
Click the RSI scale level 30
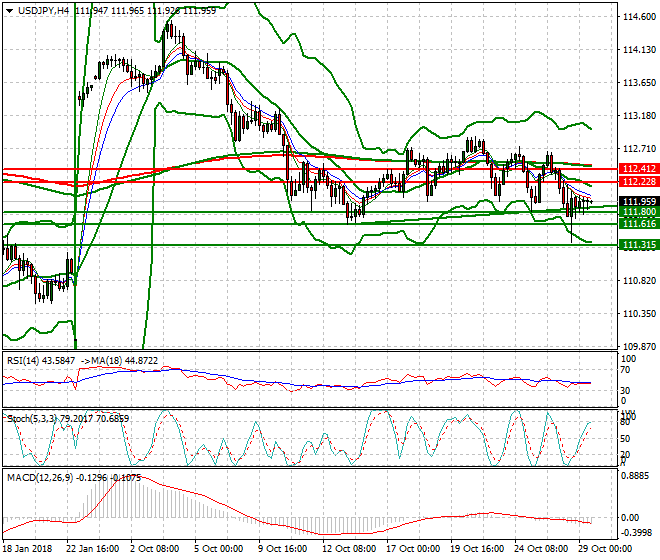(x=625, y=391)
